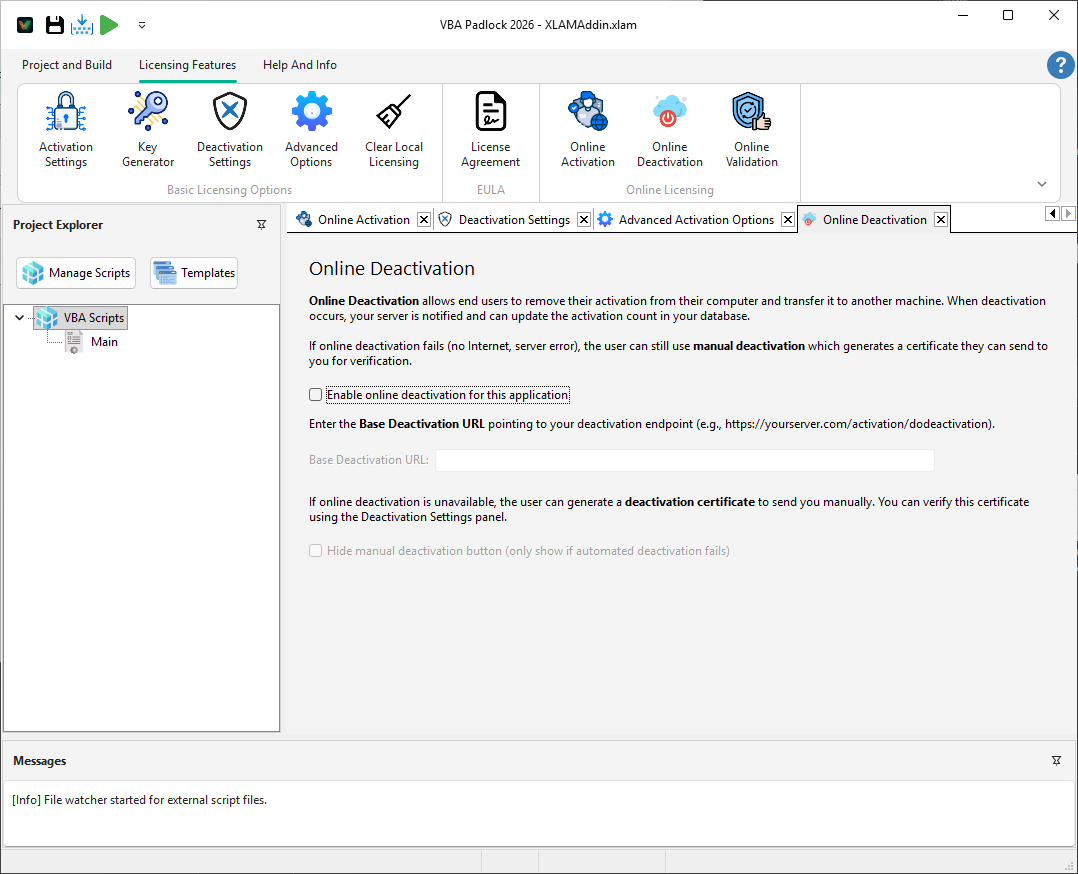This screenshot has width=1078, height=874.
Task: Open the License Agreement editor
Action: tap(490, 128)
